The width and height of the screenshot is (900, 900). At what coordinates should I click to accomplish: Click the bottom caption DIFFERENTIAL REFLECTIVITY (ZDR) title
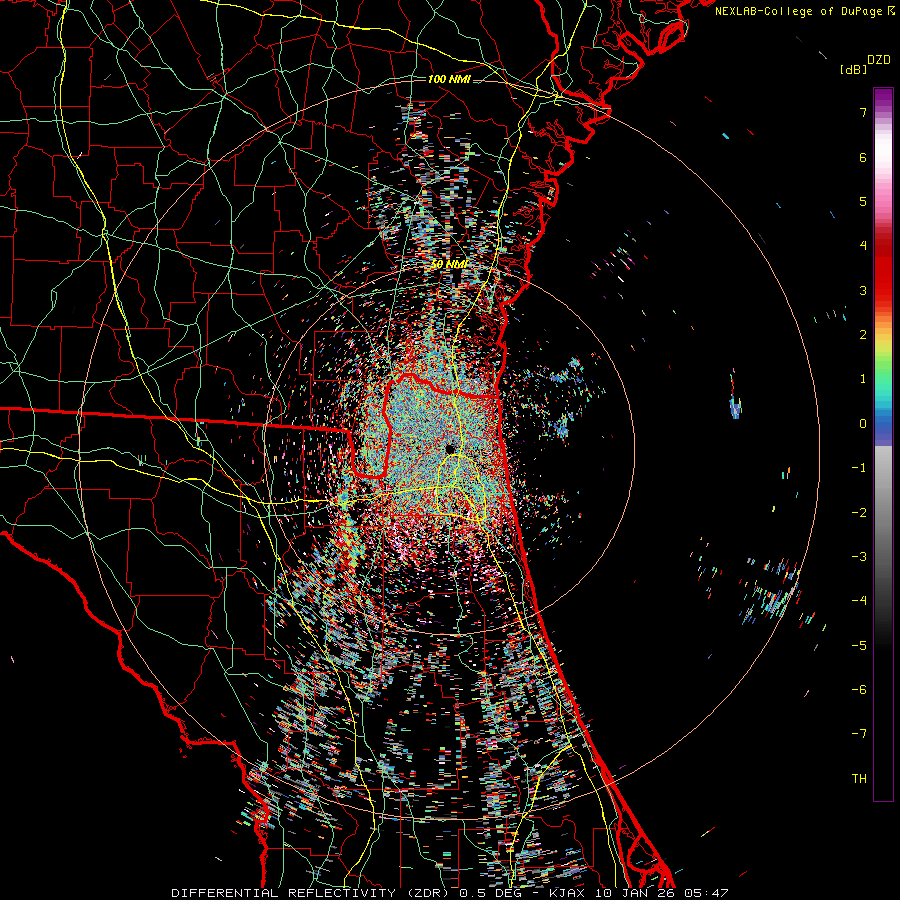(x=312, y=893)
